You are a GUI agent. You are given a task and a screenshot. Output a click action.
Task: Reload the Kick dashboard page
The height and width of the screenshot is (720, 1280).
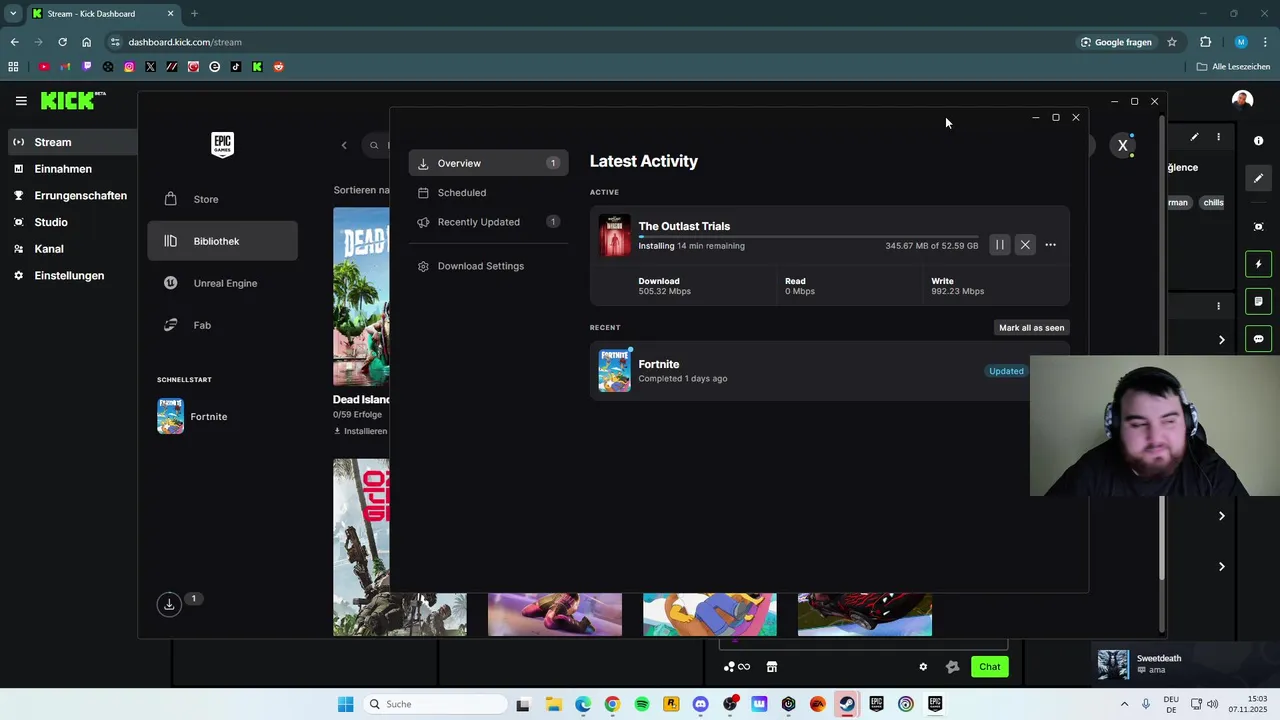62,42
